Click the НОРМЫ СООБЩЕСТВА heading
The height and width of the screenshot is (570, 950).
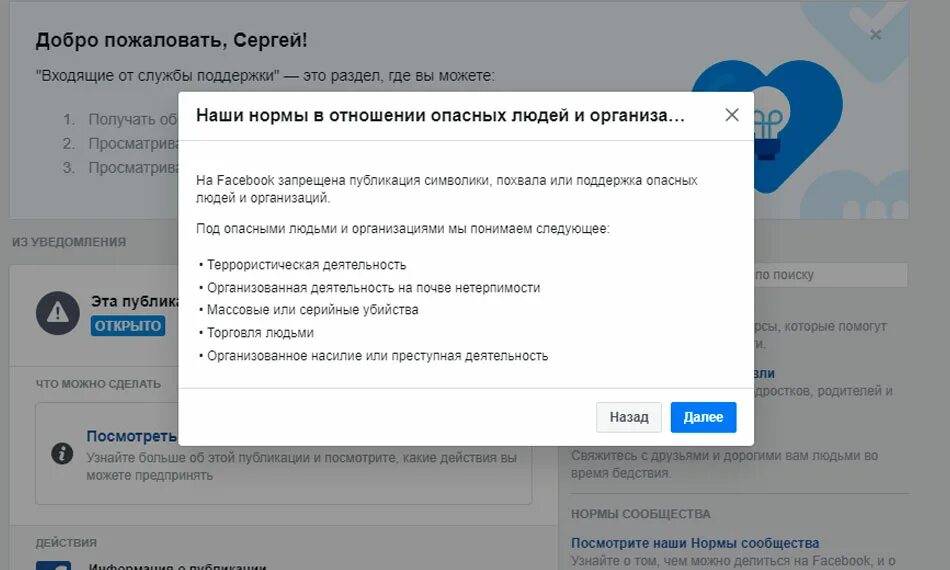640,514
